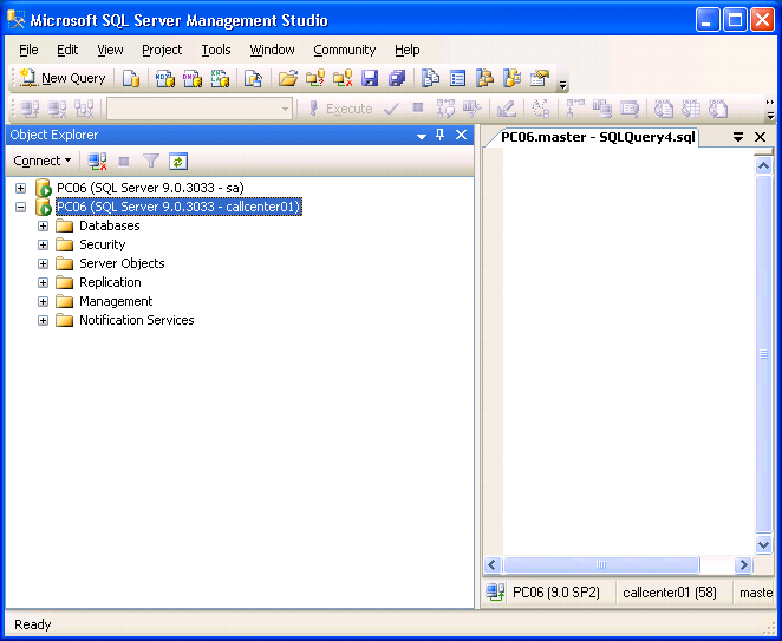Click the New Query toolbar button
The image size is (782, 641).
tap(62, 78)
